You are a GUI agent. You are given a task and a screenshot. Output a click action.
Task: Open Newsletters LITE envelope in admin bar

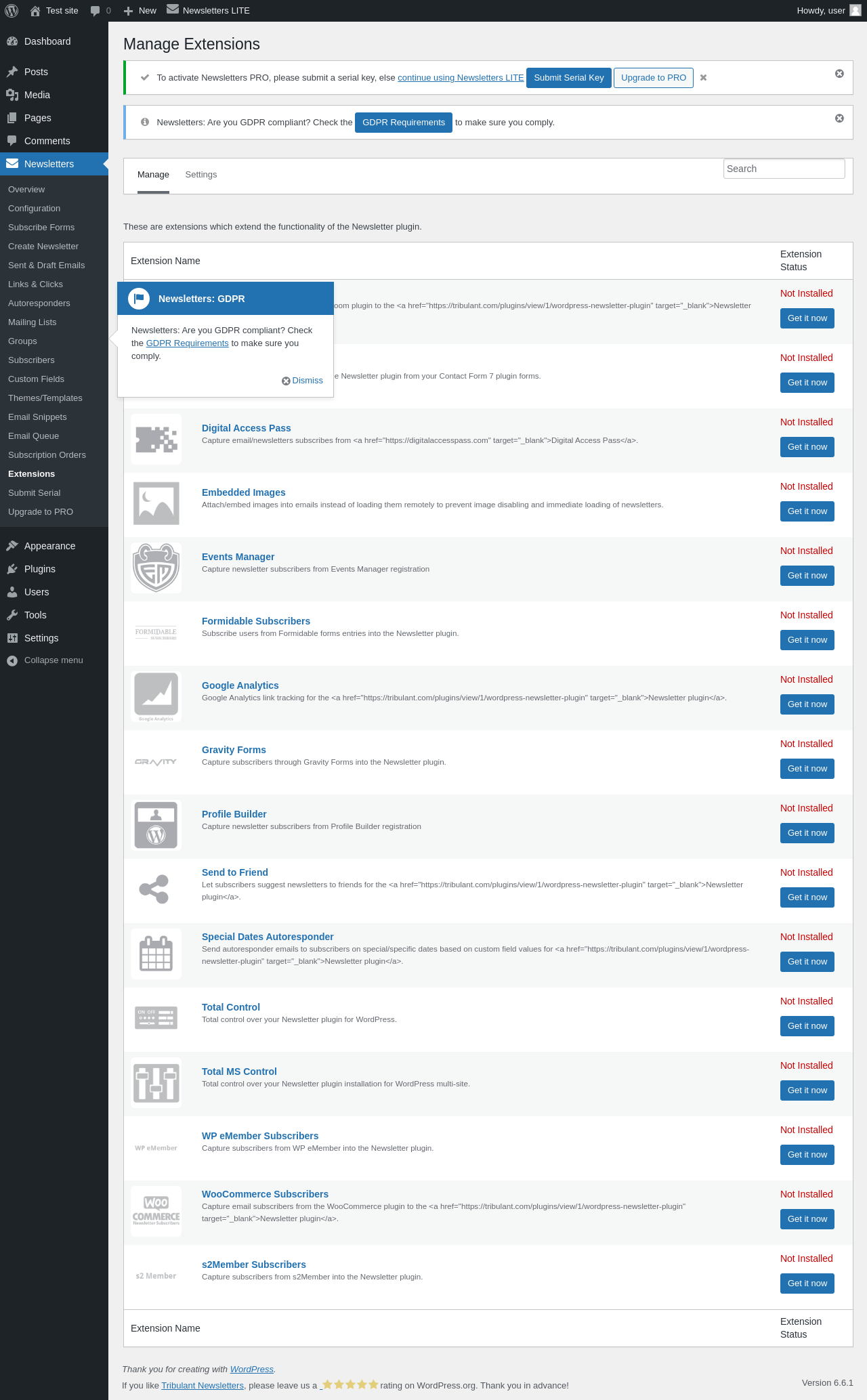click(173, 9)
